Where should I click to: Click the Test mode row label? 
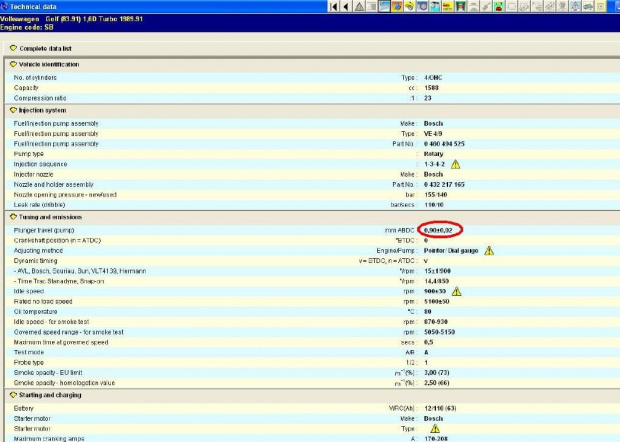click(29, 352)
